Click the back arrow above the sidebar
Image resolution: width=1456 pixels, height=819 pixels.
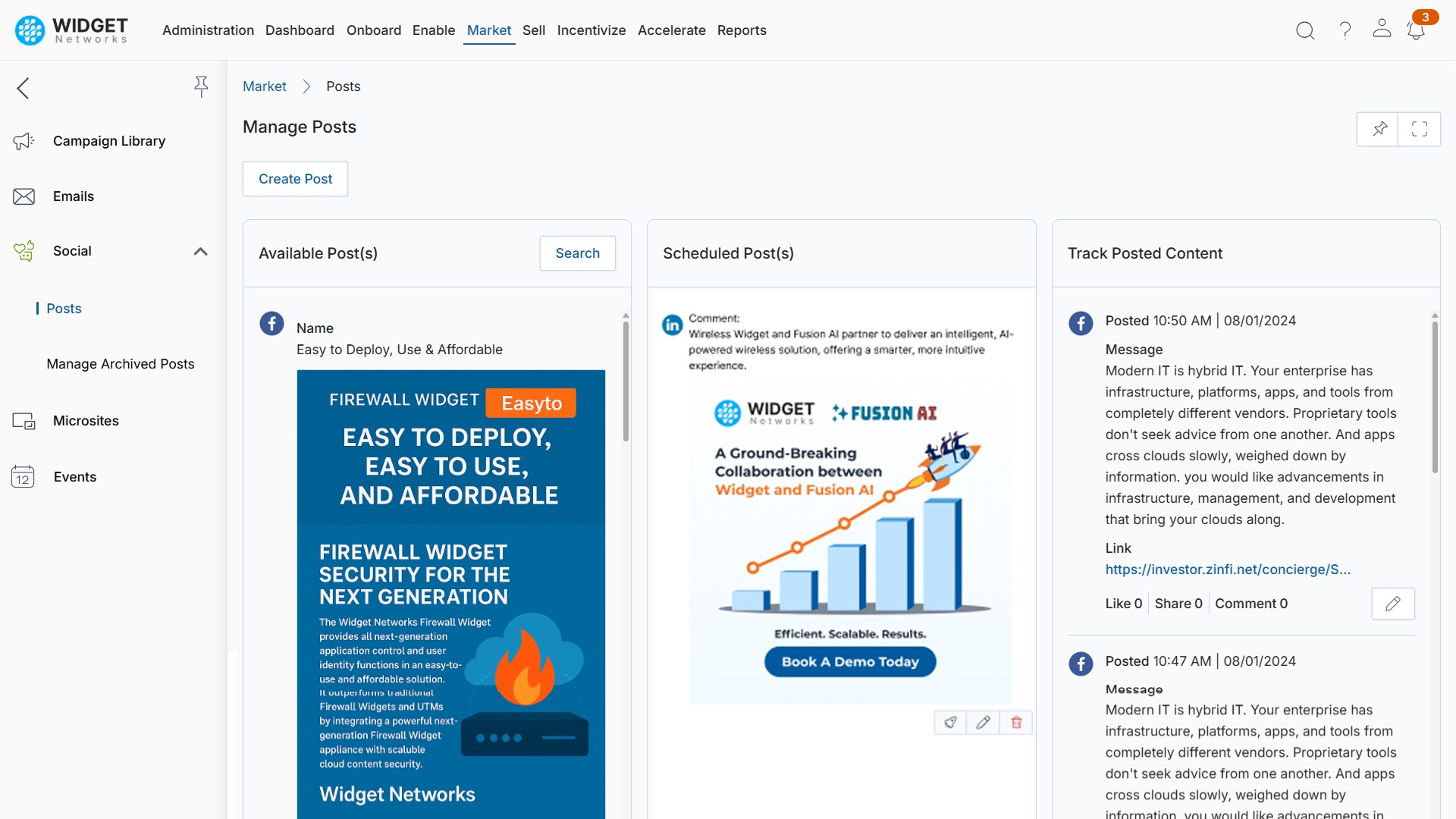pos(23,88)
